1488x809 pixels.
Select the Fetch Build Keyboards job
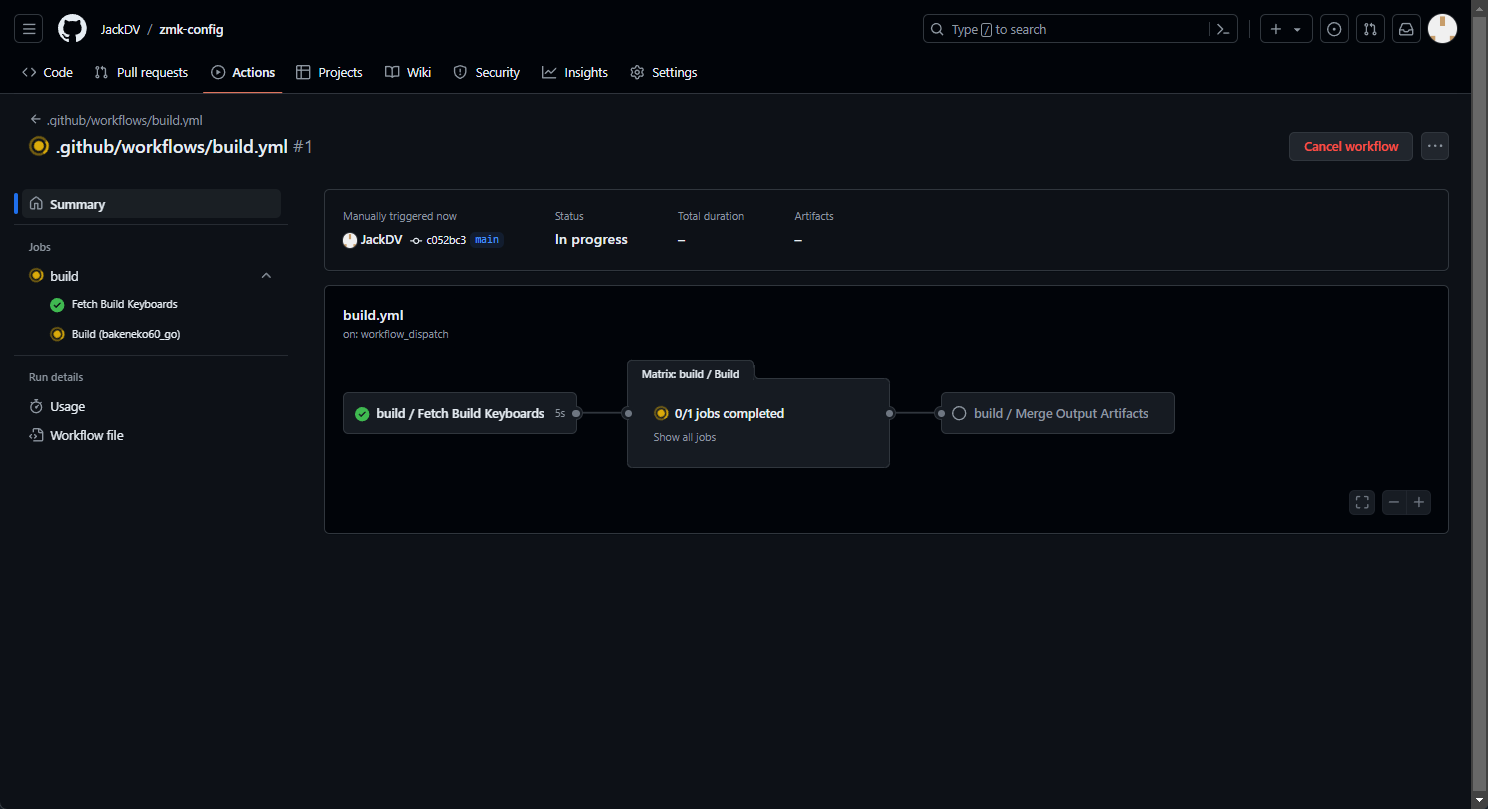124,304
